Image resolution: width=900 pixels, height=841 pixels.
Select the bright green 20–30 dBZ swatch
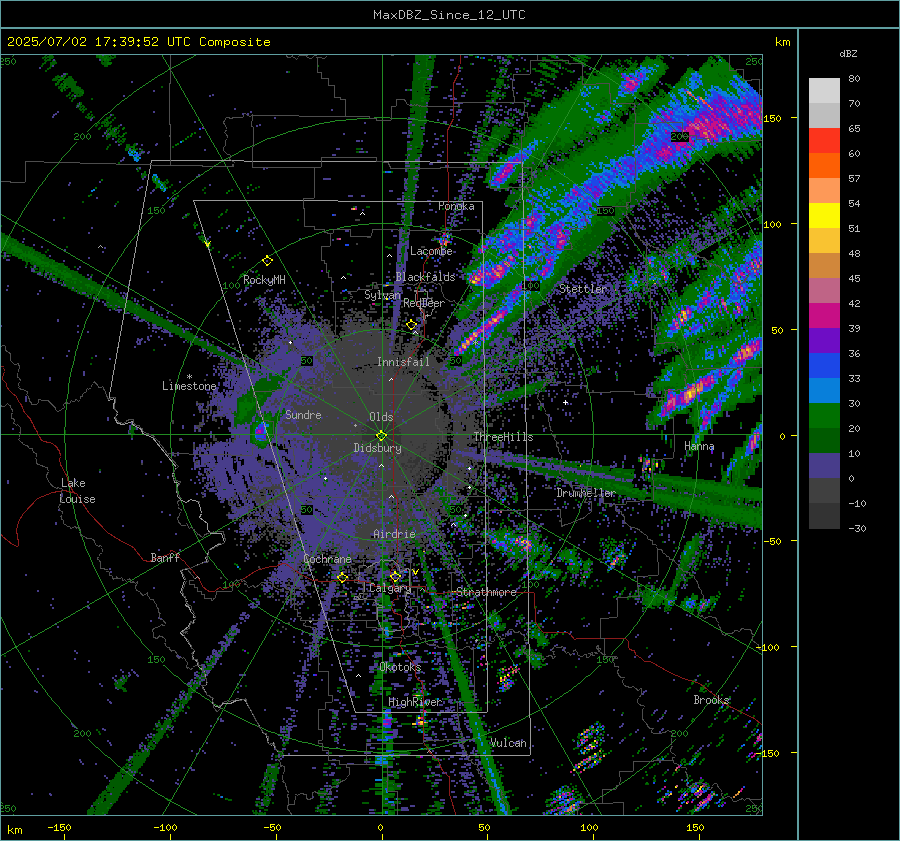(824, 416)
